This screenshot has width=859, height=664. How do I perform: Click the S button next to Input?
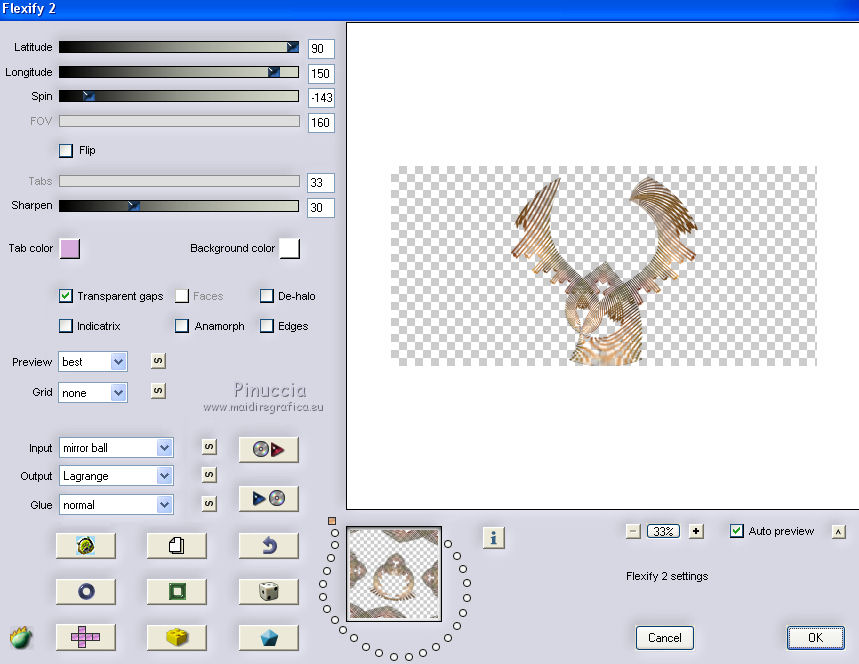click(209, 447)
